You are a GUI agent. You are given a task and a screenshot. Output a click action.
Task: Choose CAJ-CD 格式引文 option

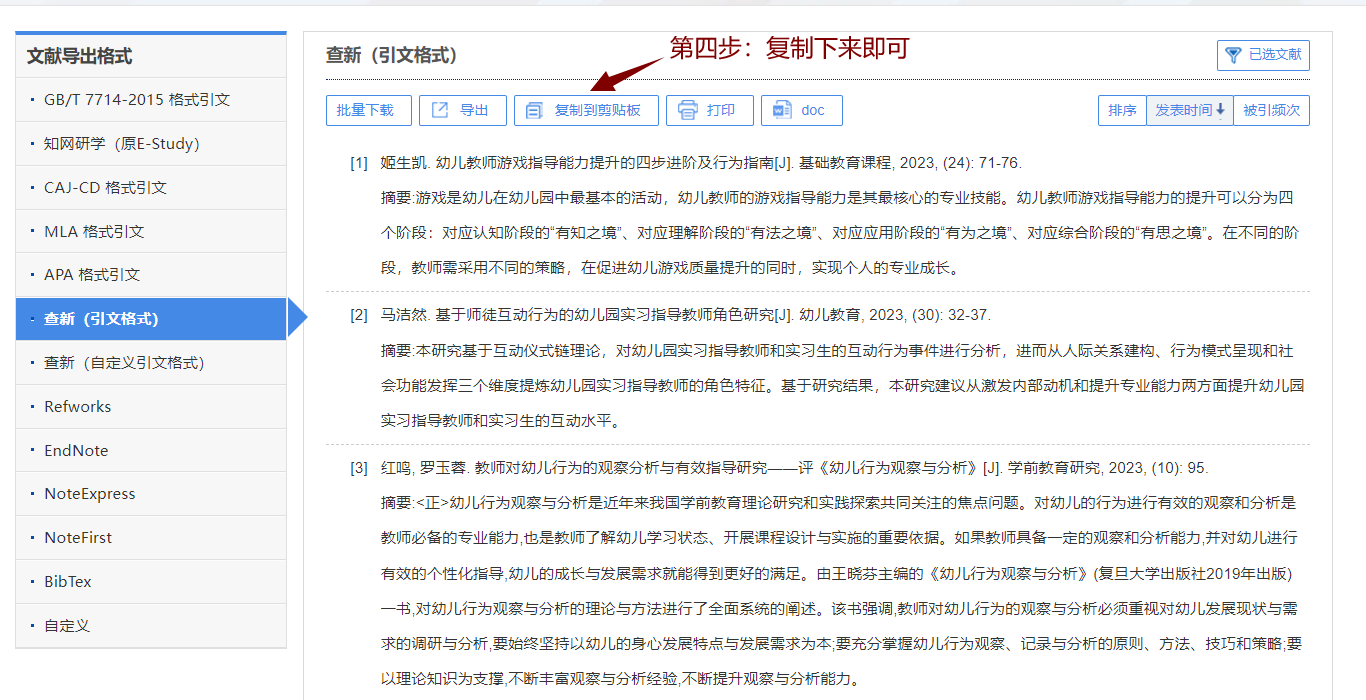105,188
